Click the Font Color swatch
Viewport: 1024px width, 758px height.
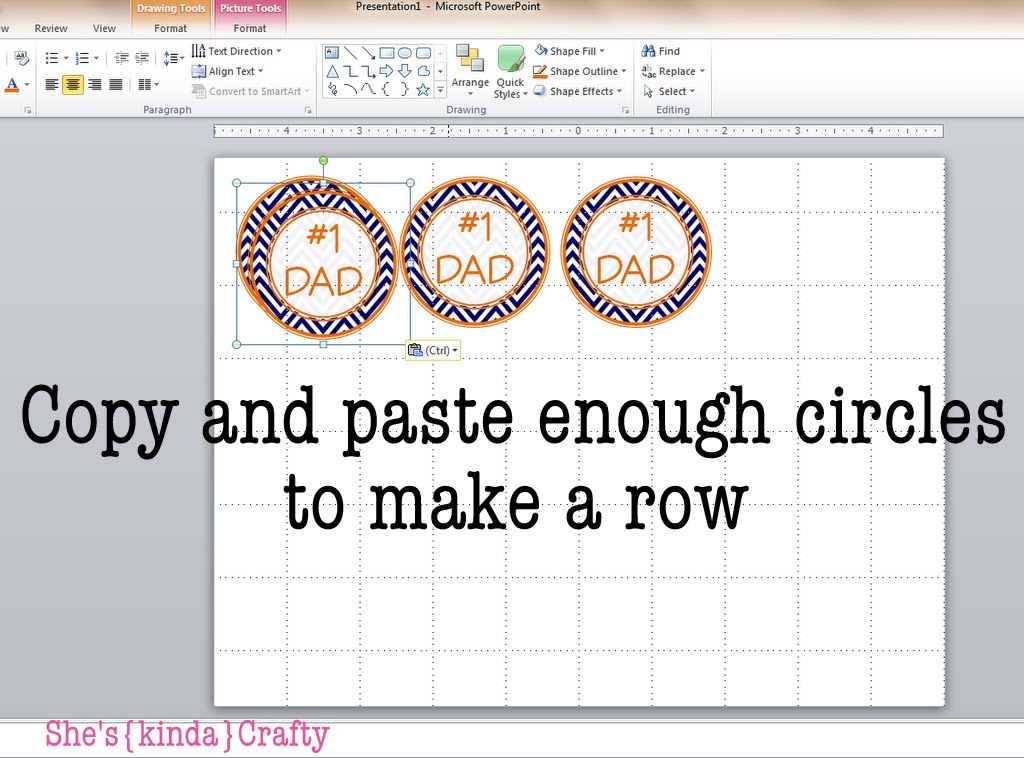coord(12,85)
